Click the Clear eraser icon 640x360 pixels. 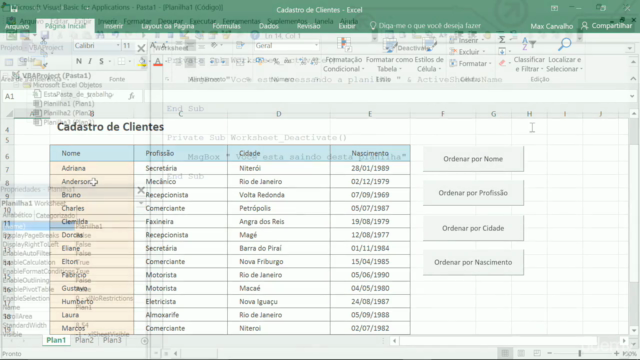click(502, 63)
